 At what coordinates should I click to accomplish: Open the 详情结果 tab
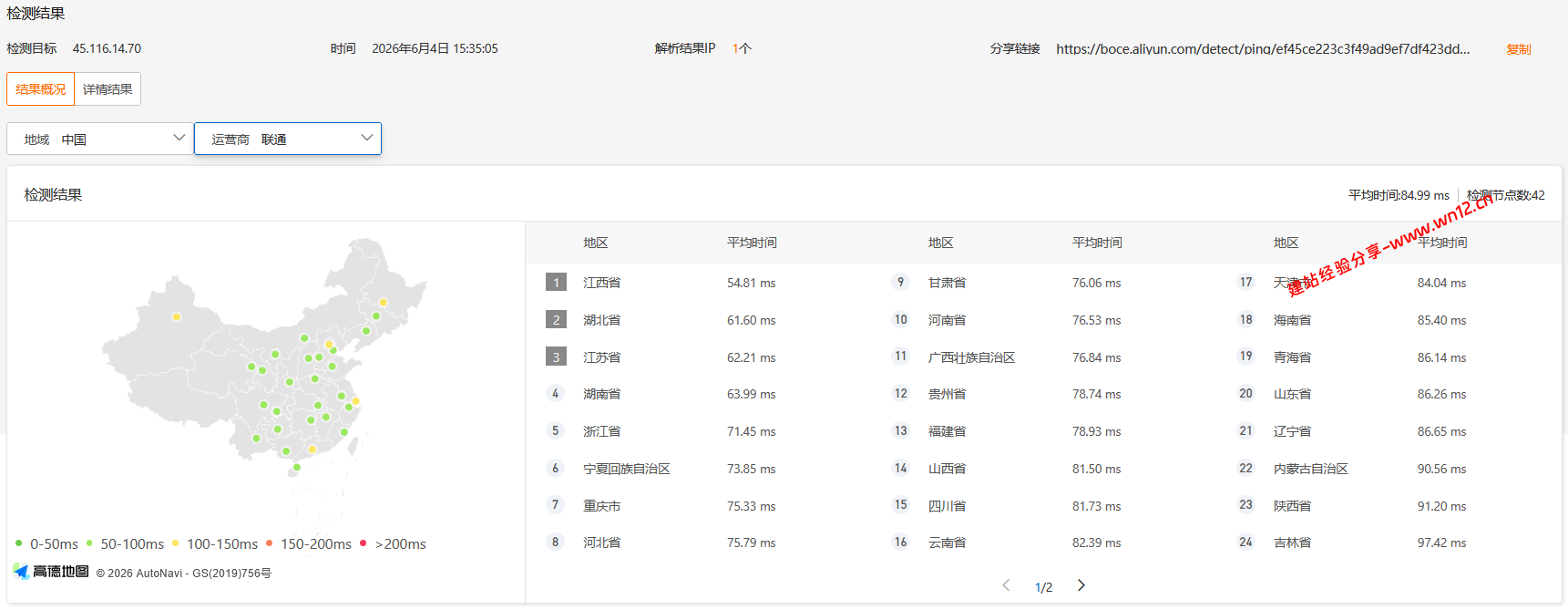click(x=108, y=89)
